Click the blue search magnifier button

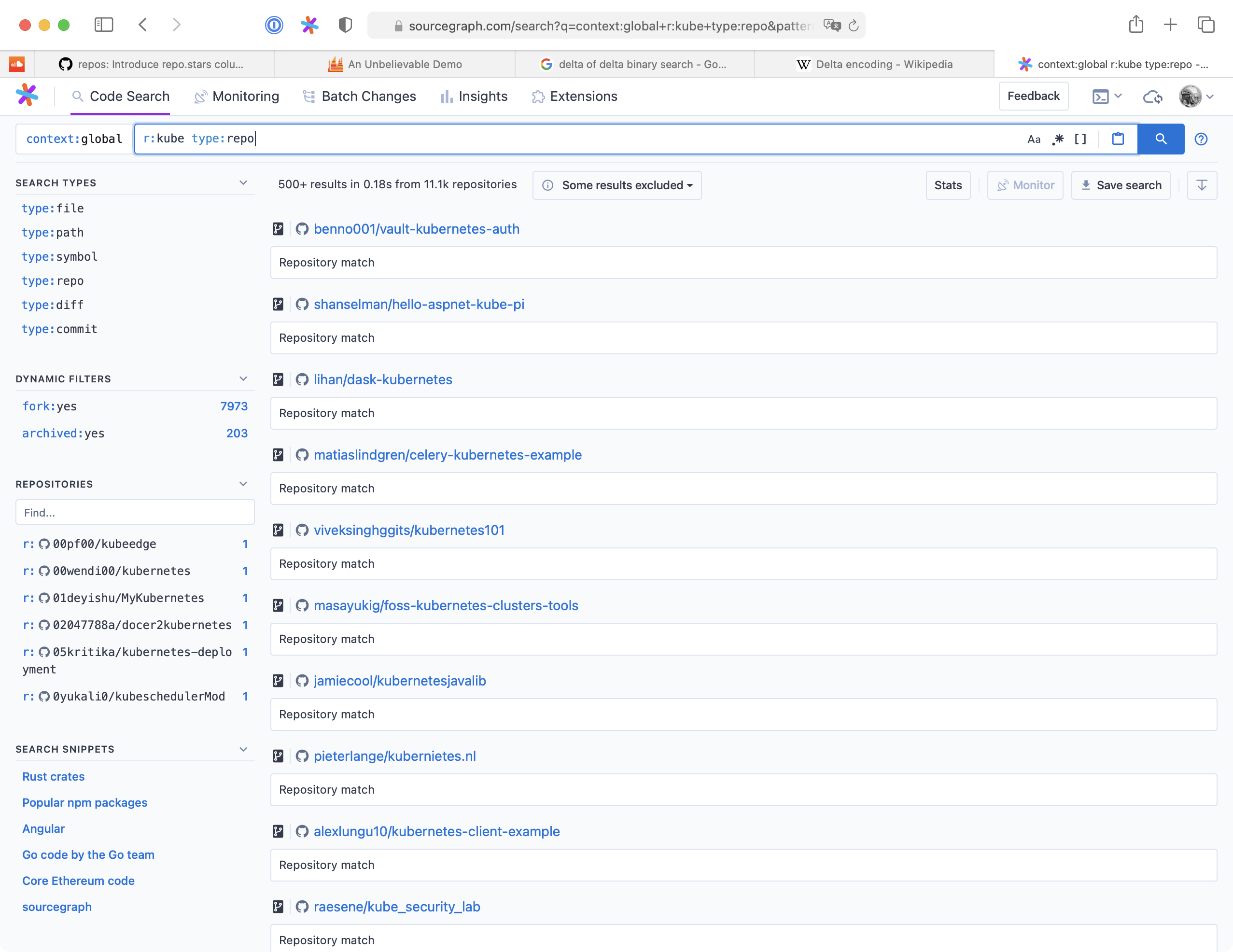(x=1161, y=139)
